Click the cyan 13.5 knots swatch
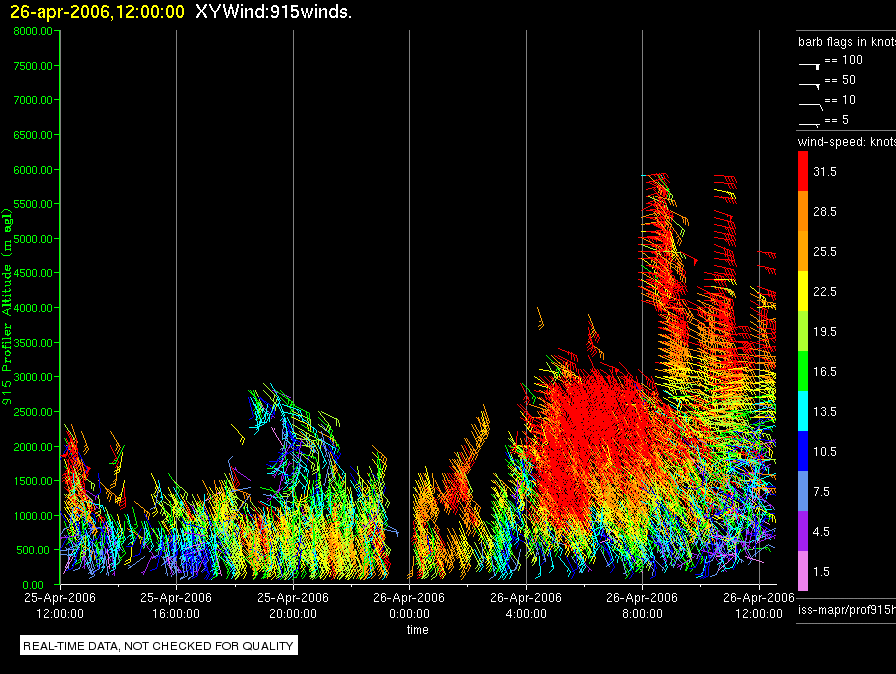The width and height of the screenshot is (896, 674). point(803,411)
